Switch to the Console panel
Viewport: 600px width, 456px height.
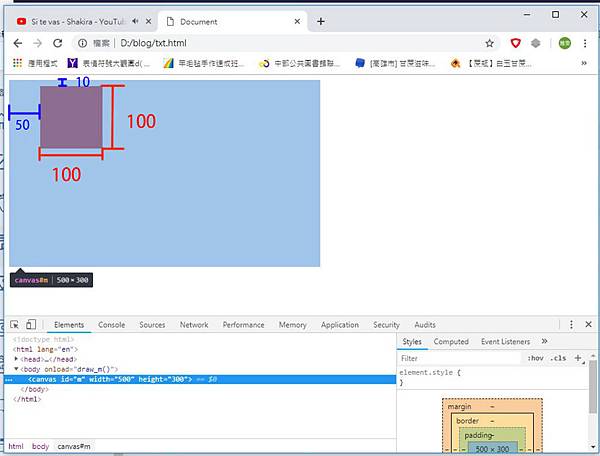pos(111,325)
